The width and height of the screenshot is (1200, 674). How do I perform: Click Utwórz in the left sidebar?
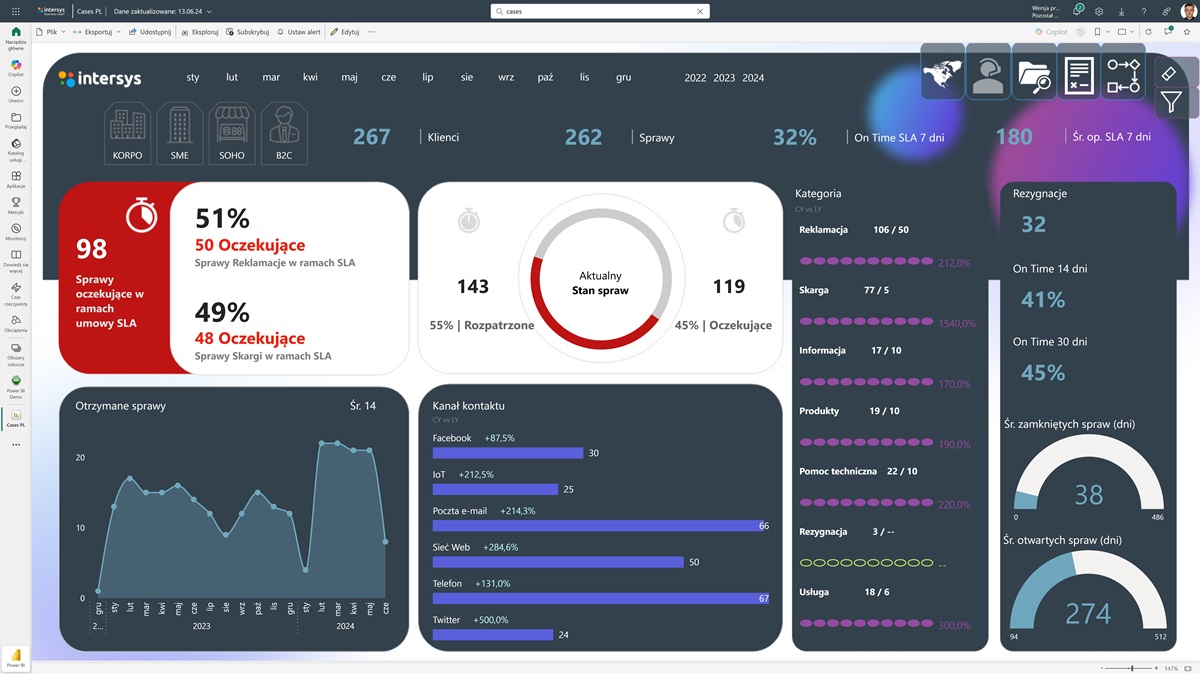point(16,94)
